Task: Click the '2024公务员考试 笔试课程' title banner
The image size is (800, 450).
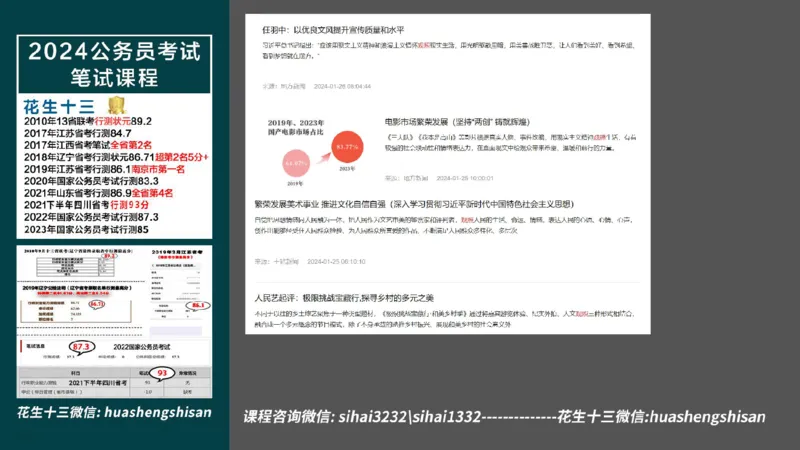Action: pyautogui.click(x=114, y=64)
